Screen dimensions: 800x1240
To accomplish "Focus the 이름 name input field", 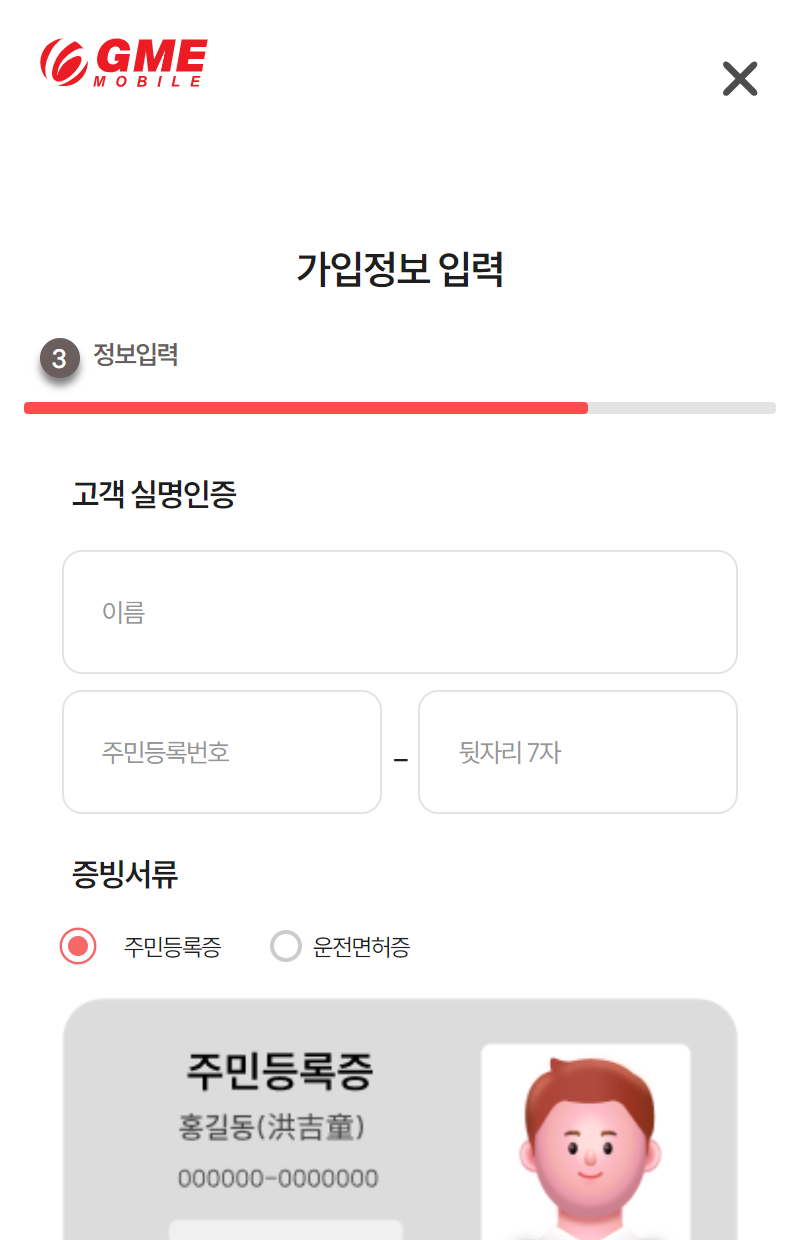I will 400,612.
